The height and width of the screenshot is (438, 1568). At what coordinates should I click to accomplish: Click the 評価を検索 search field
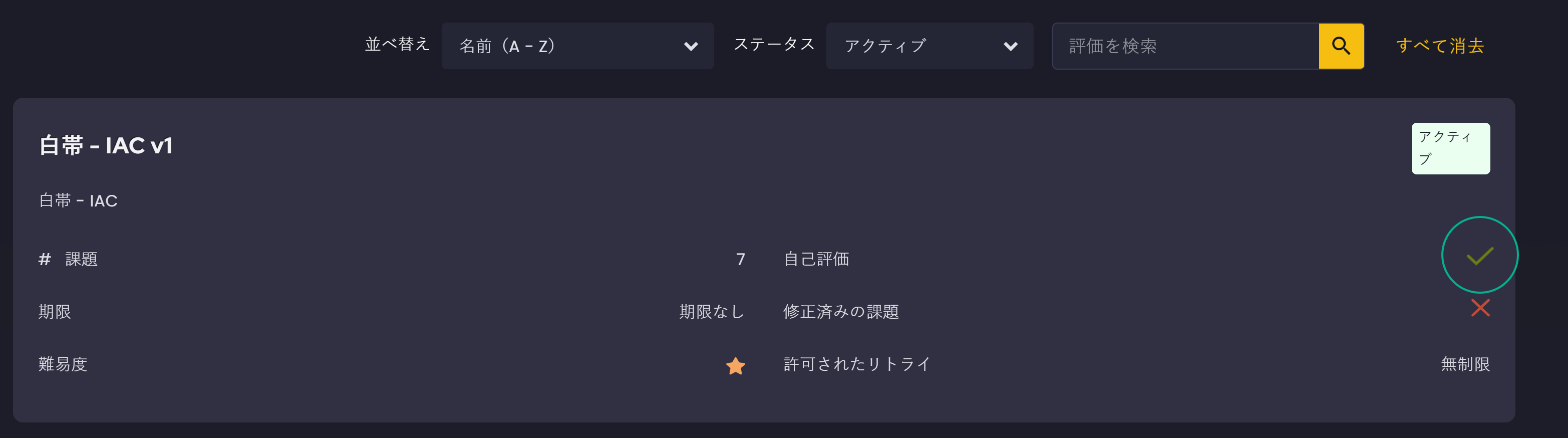coord(1186,46)
